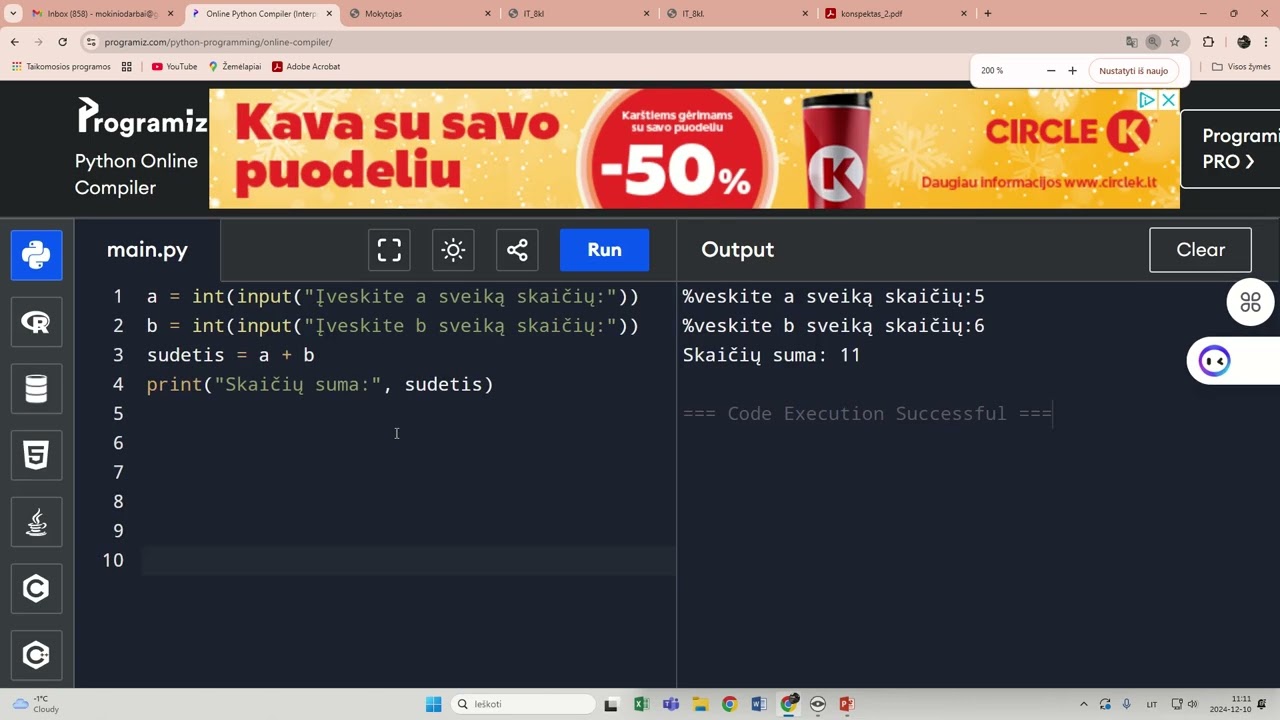This screenshot has width=1280, height=720.
Task: Open the Chrome profile avatar
Action: [x=1244, y=42]
